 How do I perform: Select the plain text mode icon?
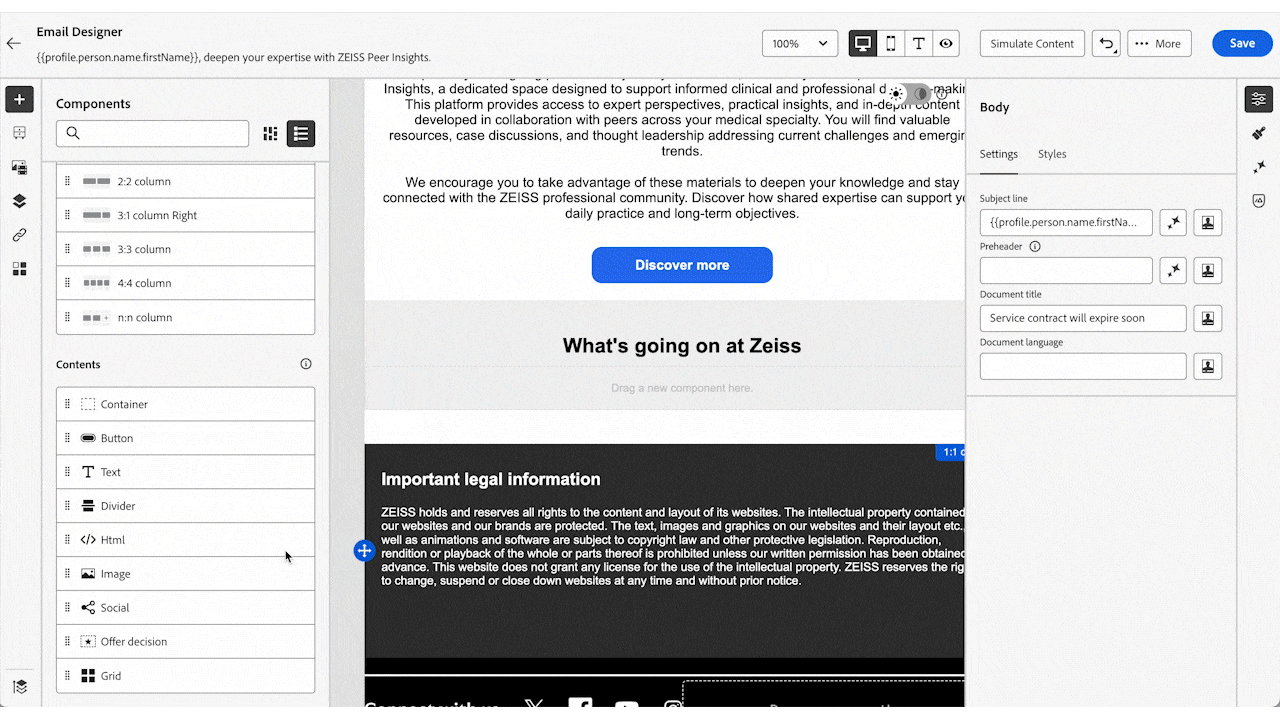[x=918, y=43]
